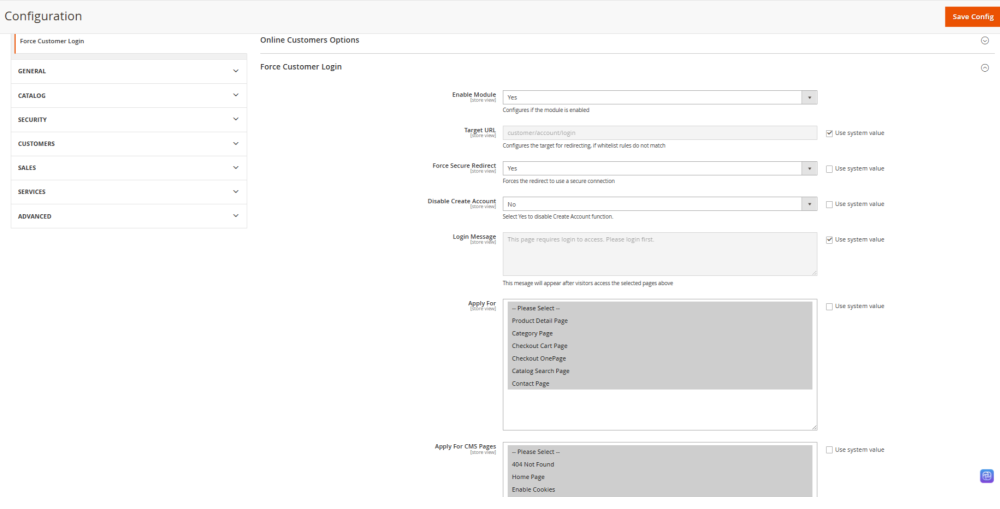Select Checkout OnePage option
Screen dimensions: 1000x509
coord(660,358)
